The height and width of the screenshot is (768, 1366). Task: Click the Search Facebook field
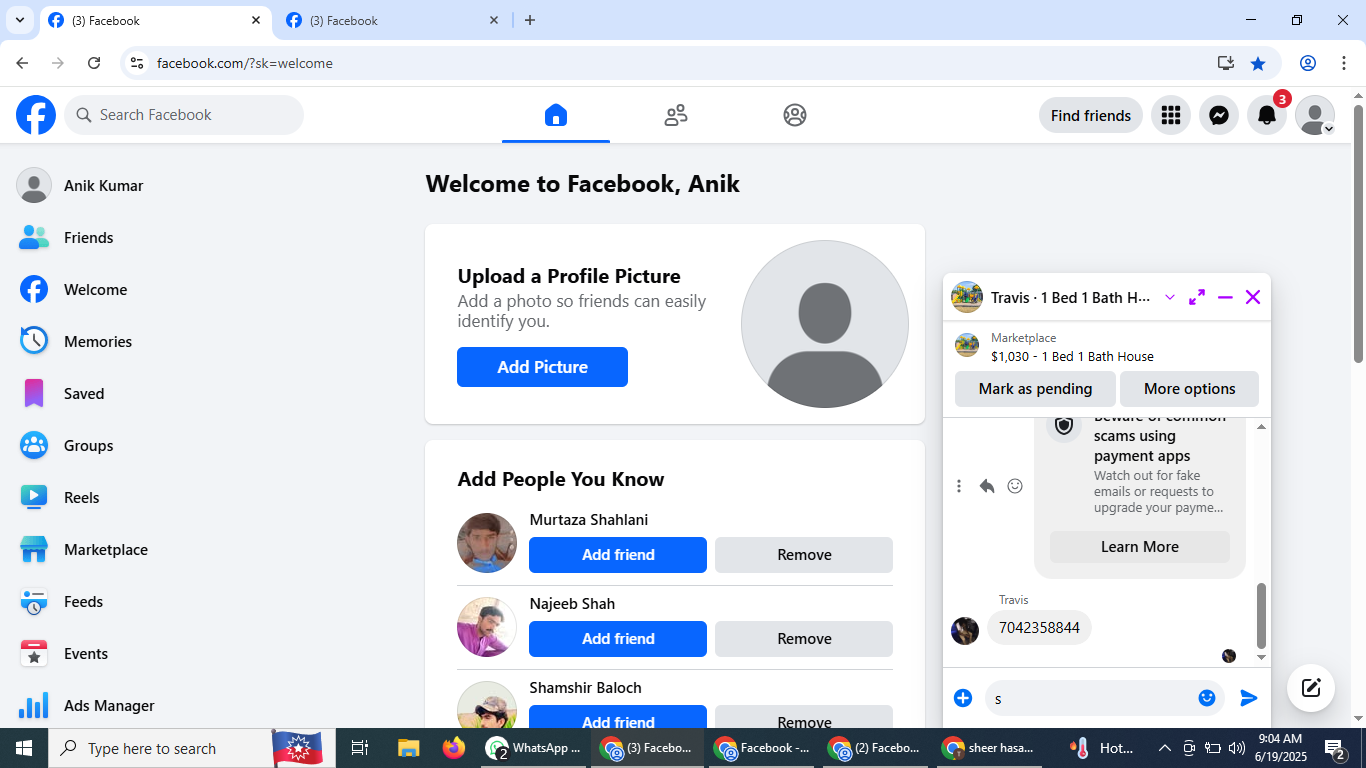point(184,115)
